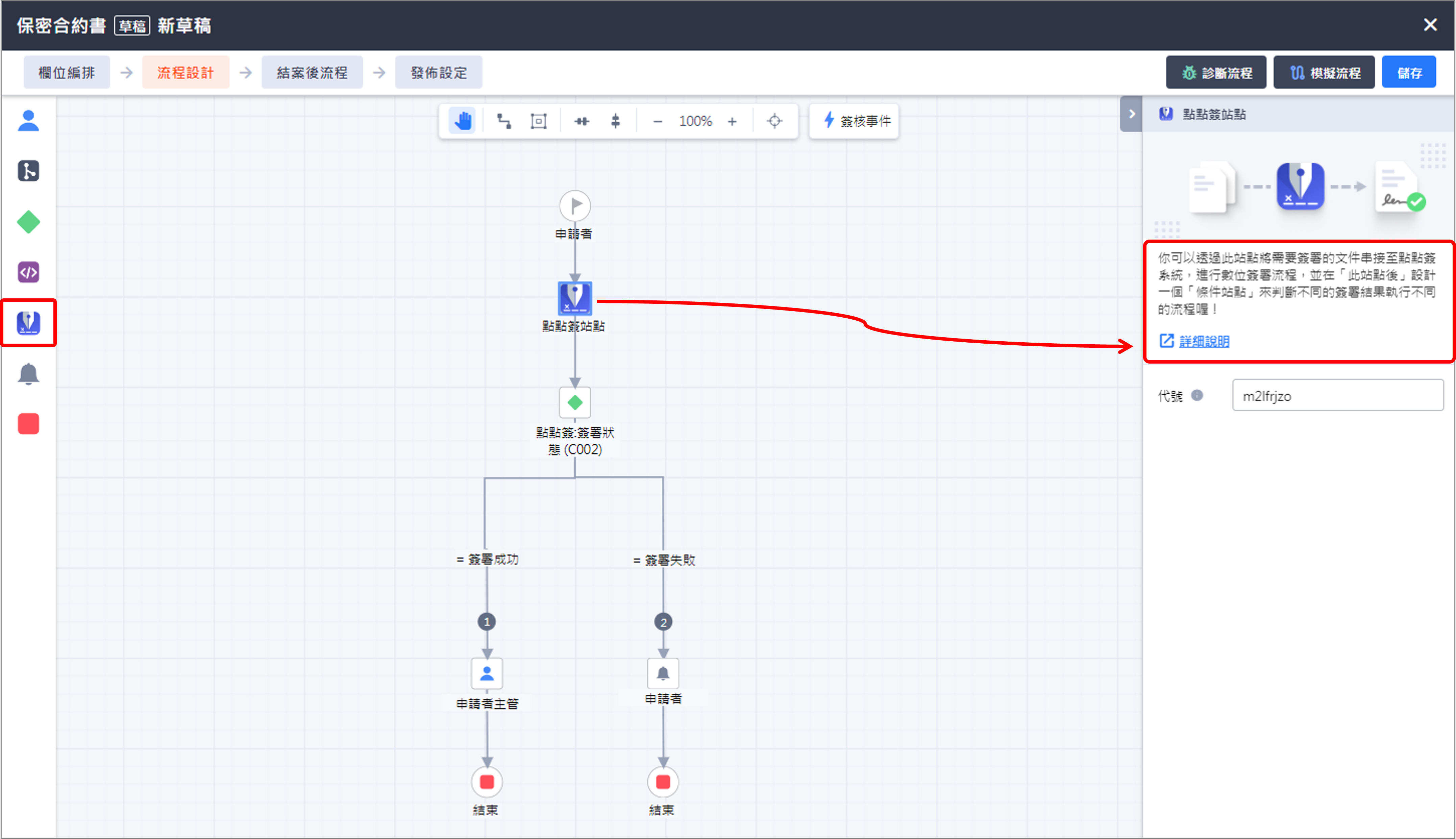
Task: Activate the hand pan tool
Action: coord(462,121)
